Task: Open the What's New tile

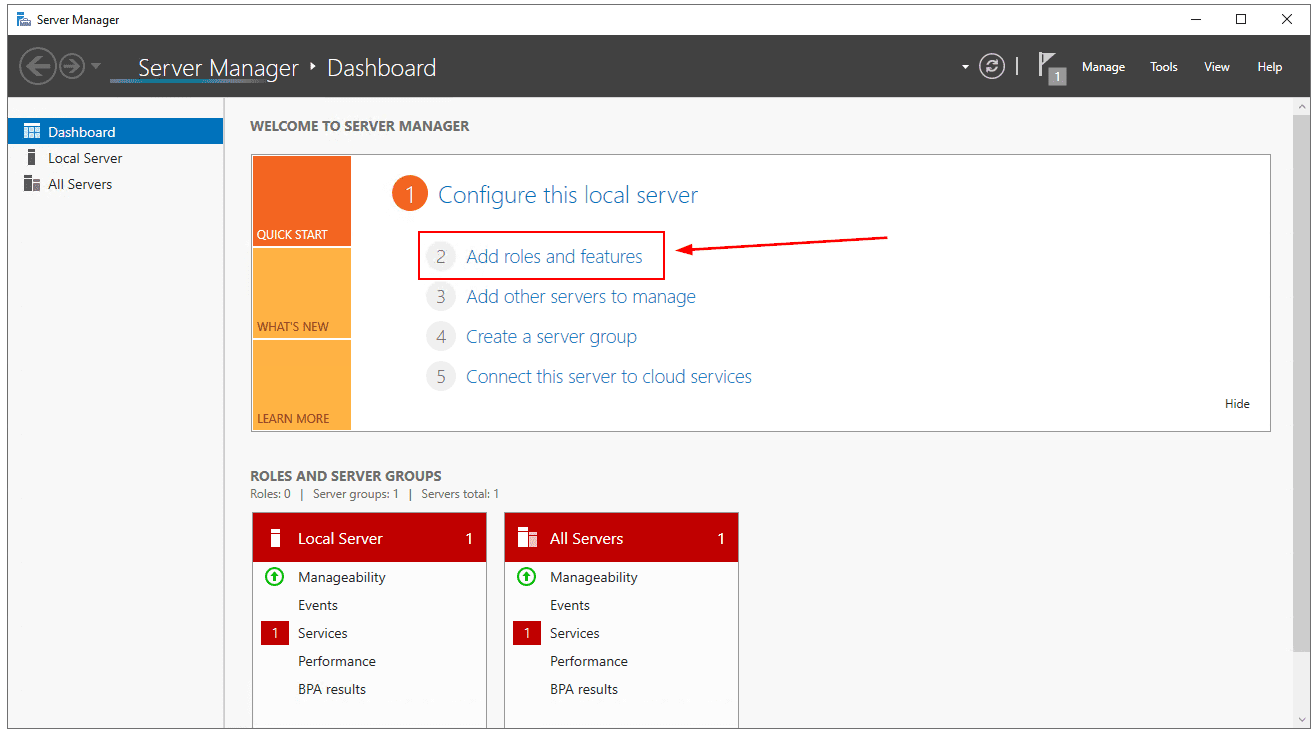Action: click(301, 293)
